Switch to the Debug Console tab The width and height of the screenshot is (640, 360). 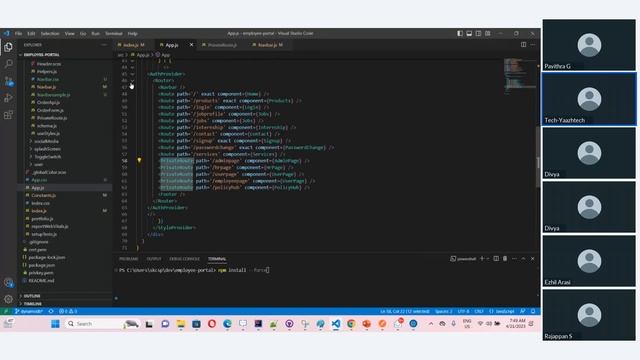tap(184, 259)
